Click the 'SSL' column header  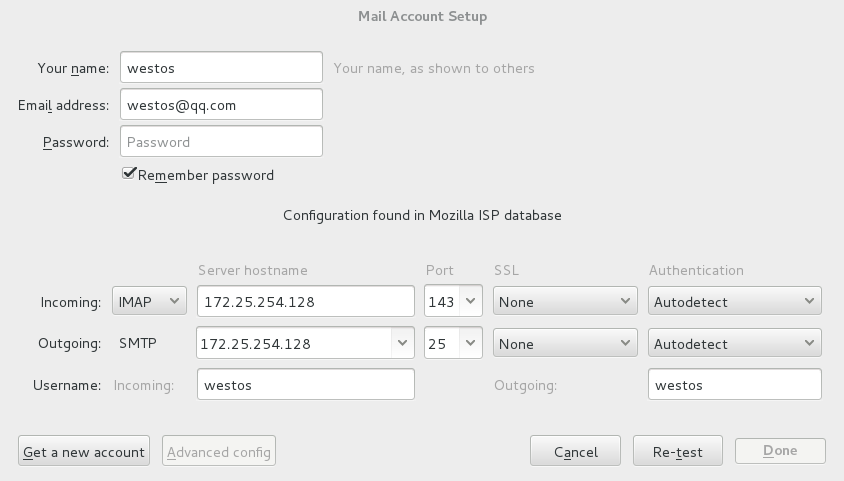[507, 270]
